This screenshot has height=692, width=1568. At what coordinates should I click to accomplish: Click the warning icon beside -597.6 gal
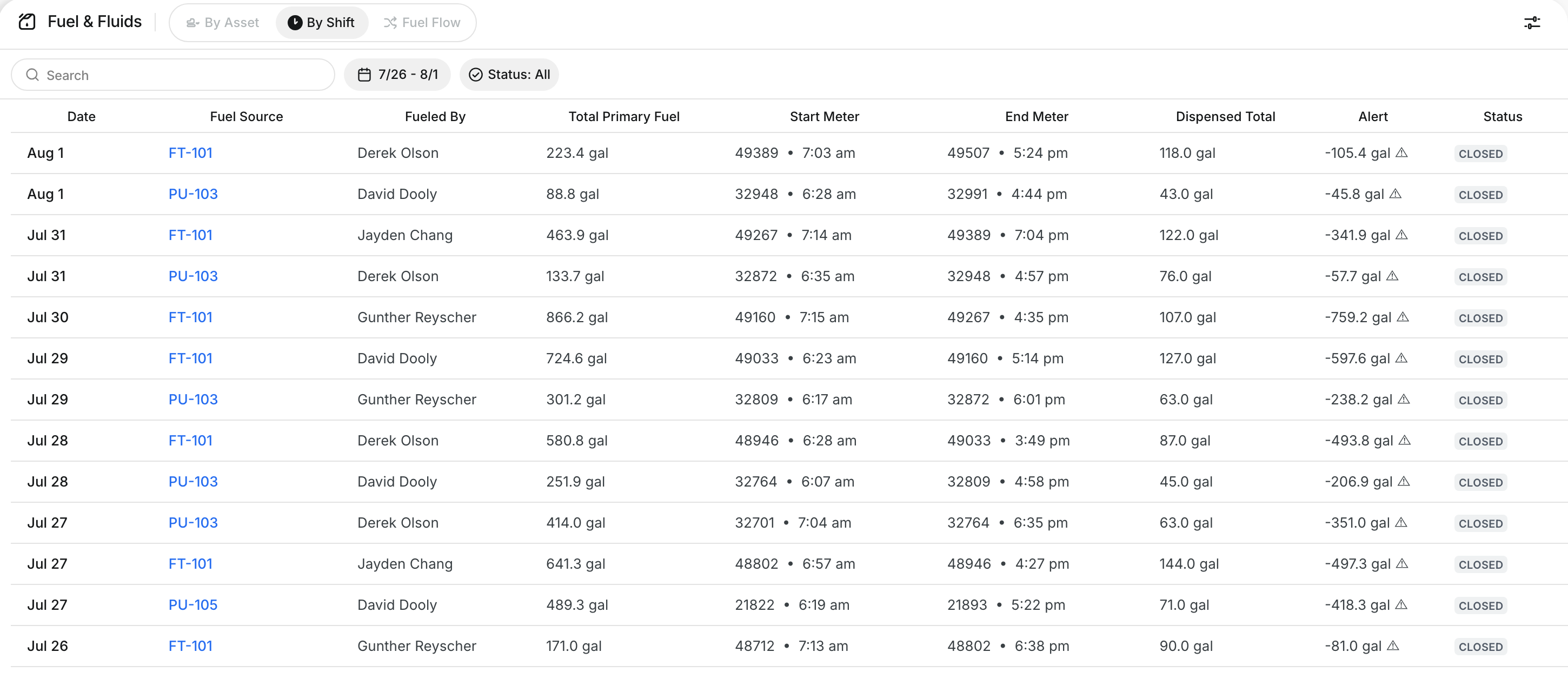(x=1401, y=358)
